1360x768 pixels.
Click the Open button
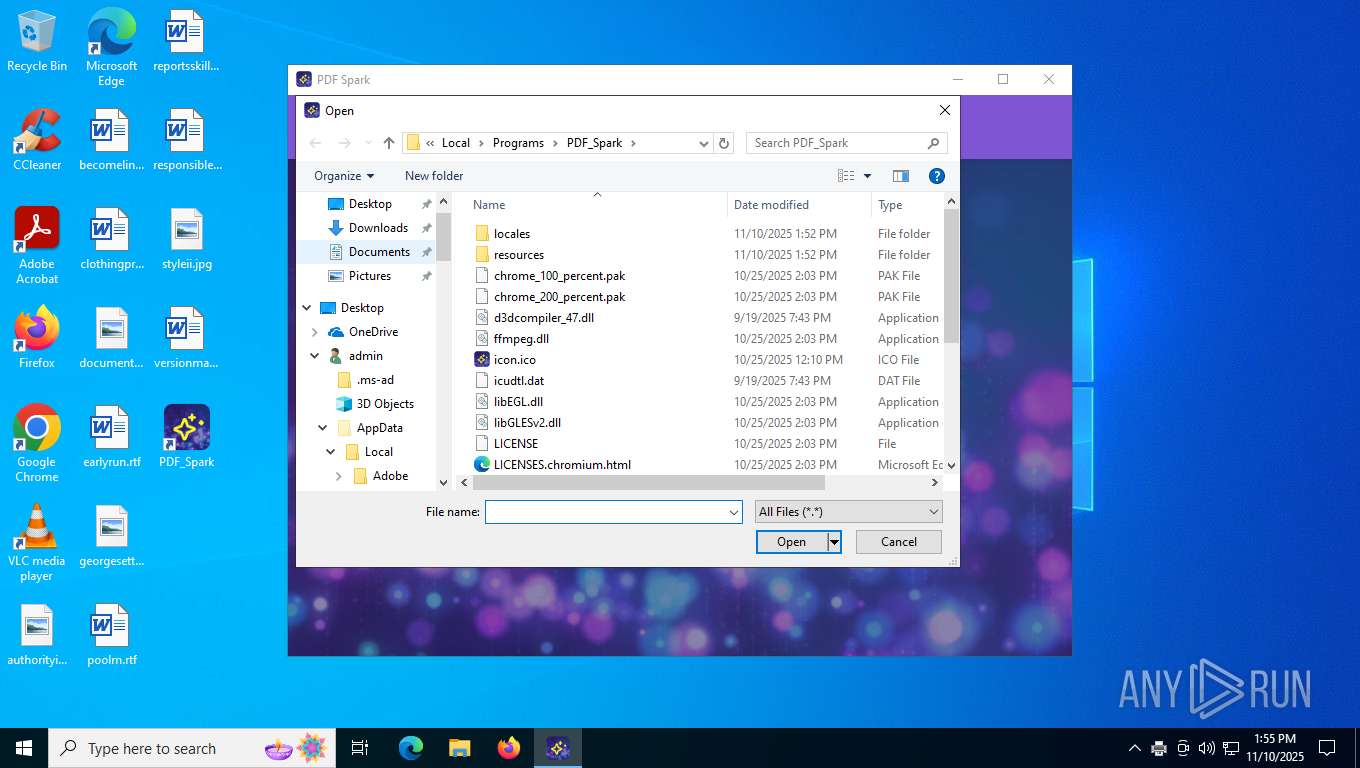(x=792, y=542)
